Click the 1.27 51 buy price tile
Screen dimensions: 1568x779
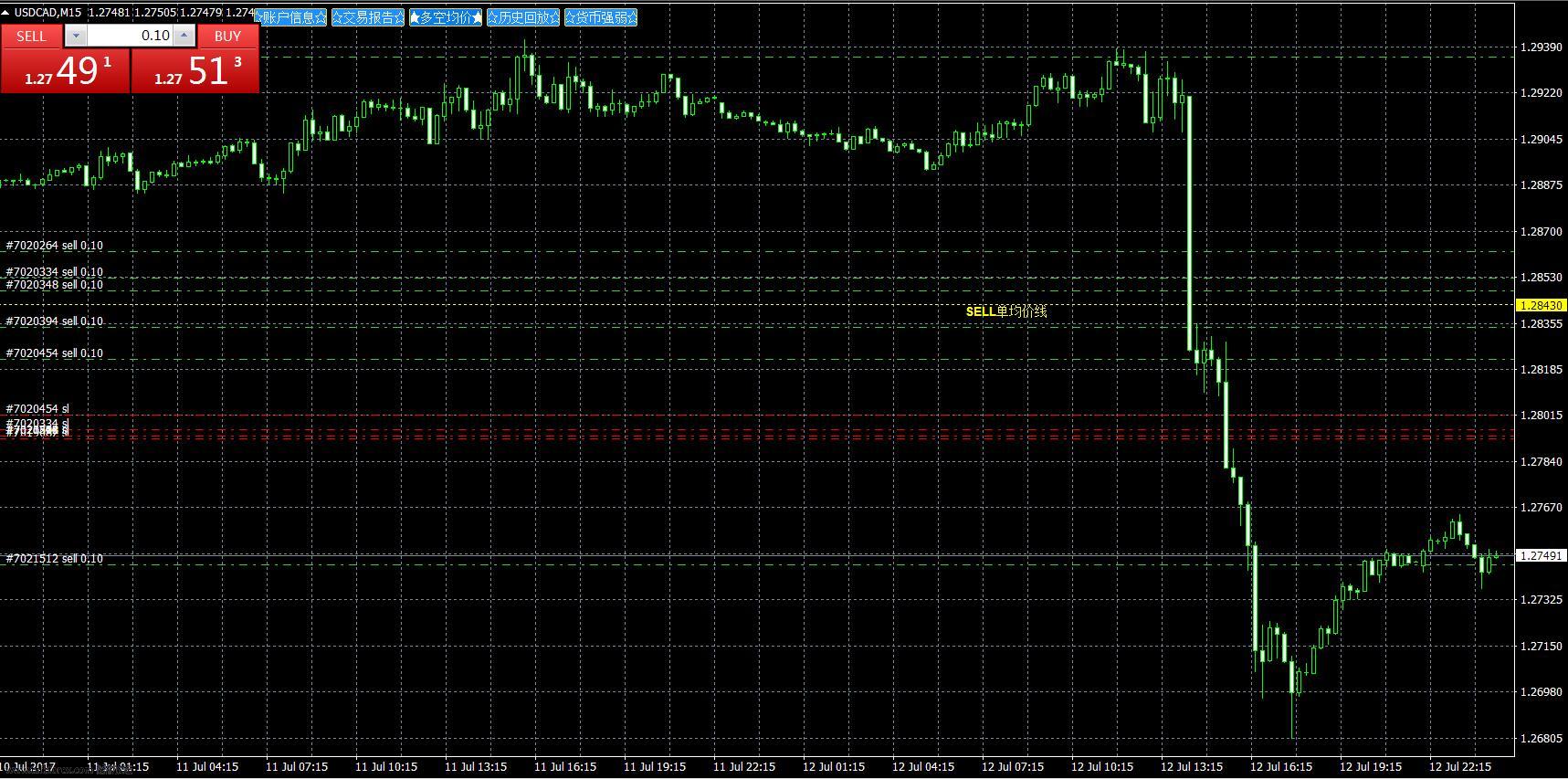click(195, 70)
